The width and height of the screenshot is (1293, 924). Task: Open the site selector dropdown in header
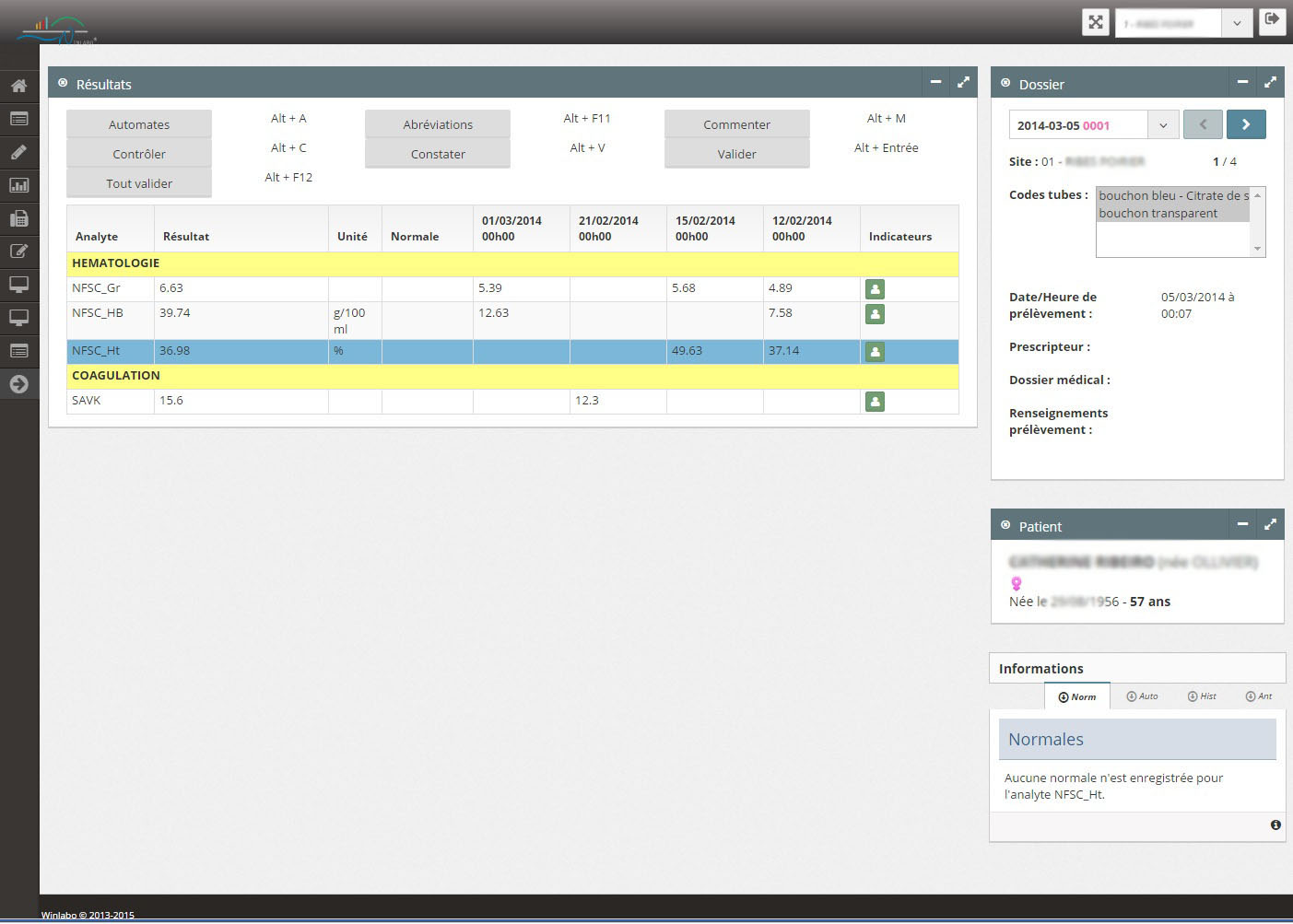[1237, 24]
